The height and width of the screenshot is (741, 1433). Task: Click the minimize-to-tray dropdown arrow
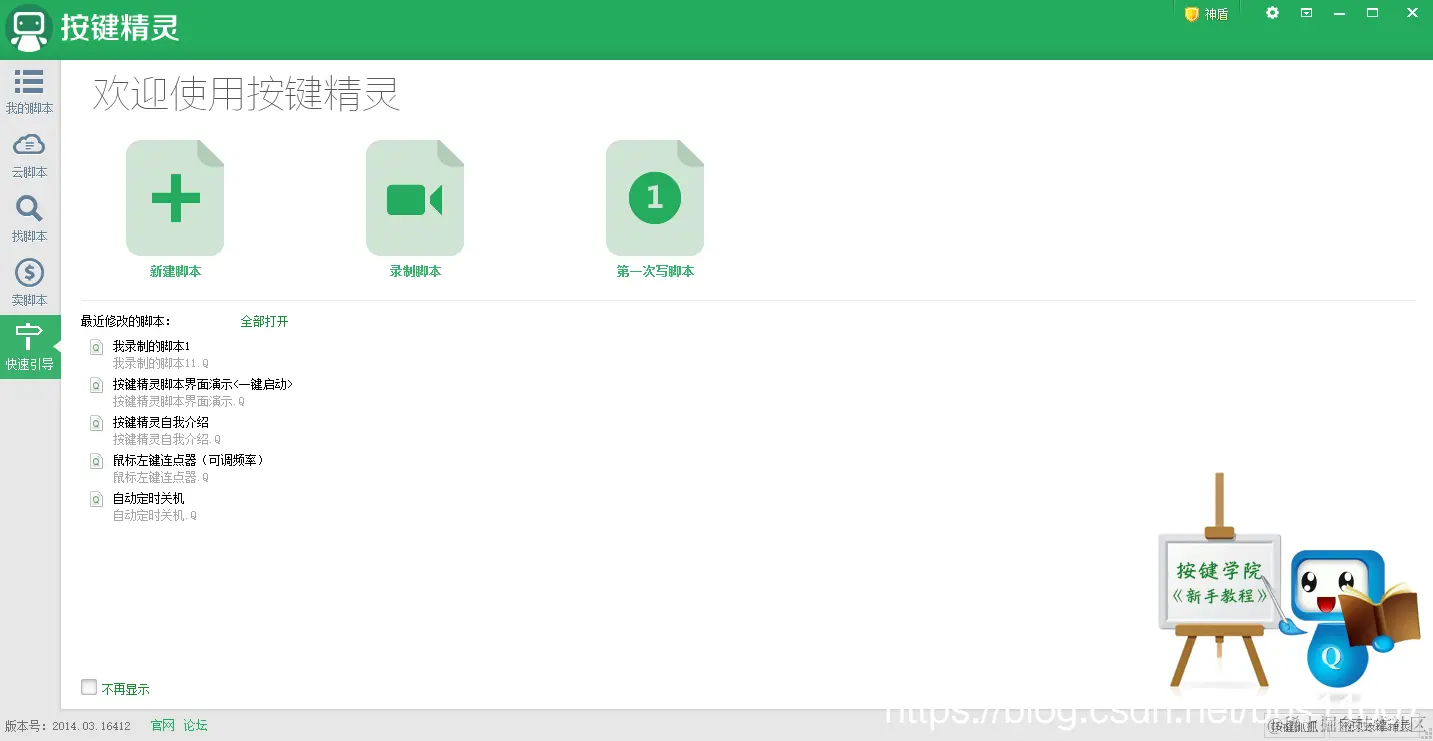tap(1305, 14)
